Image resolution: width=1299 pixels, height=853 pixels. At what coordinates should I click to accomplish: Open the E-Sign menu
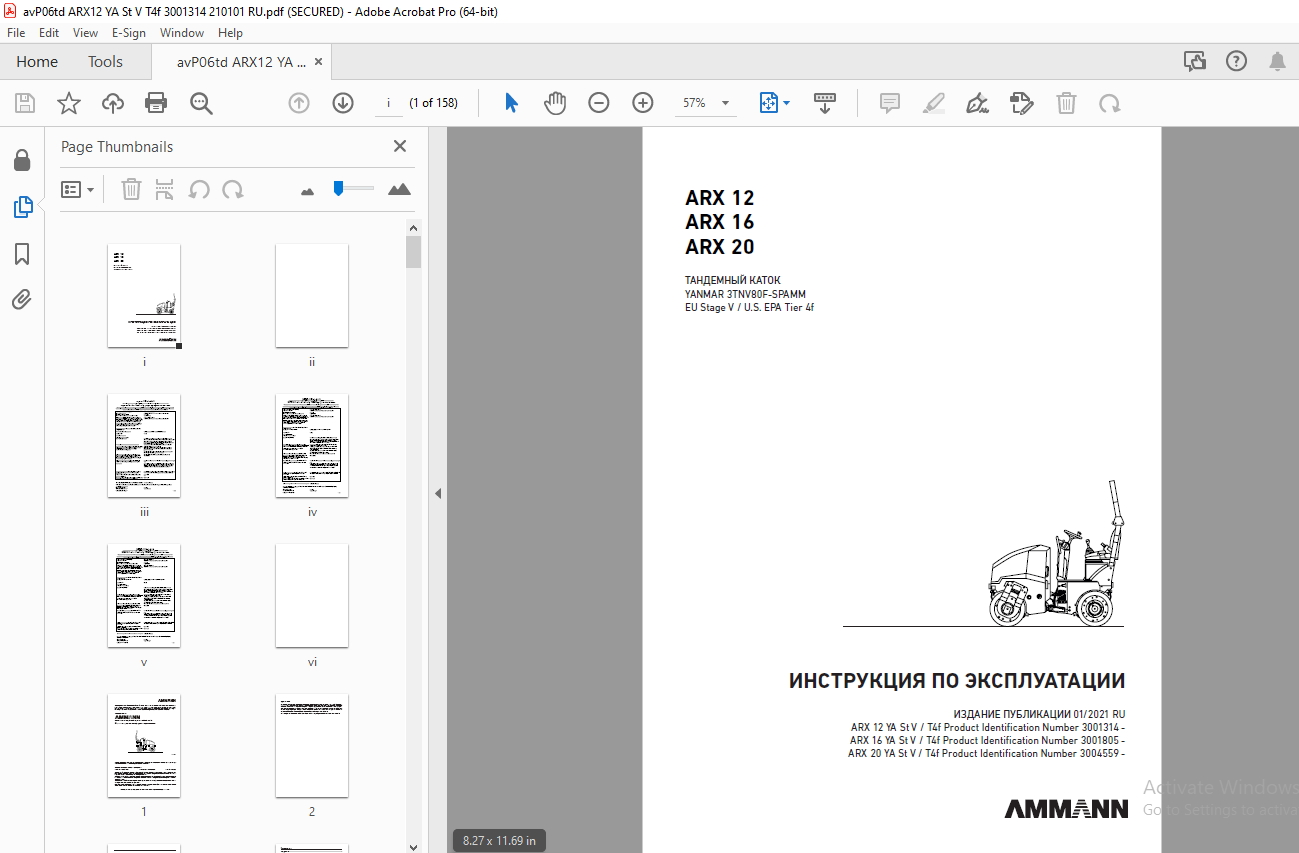[130, 33]
